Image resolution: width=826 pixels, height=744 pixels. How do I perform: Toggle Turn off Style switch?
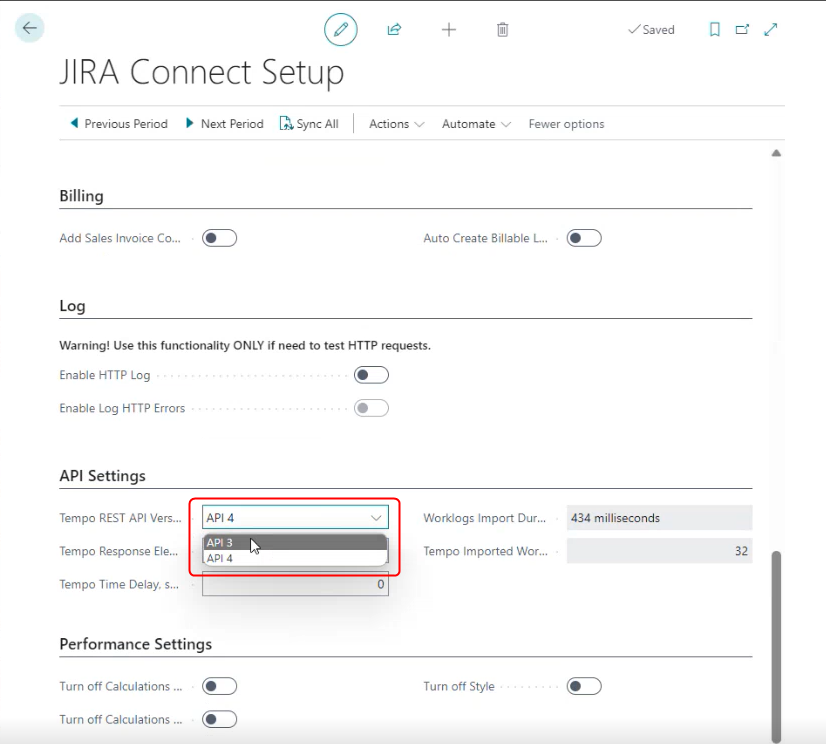click(584, 687)
